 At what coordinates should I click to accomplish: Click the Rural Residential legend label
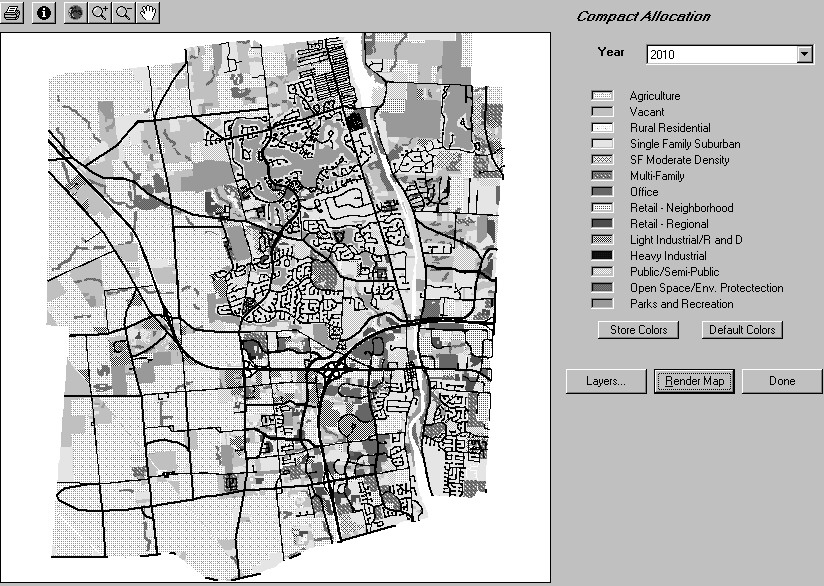(670, 128)
